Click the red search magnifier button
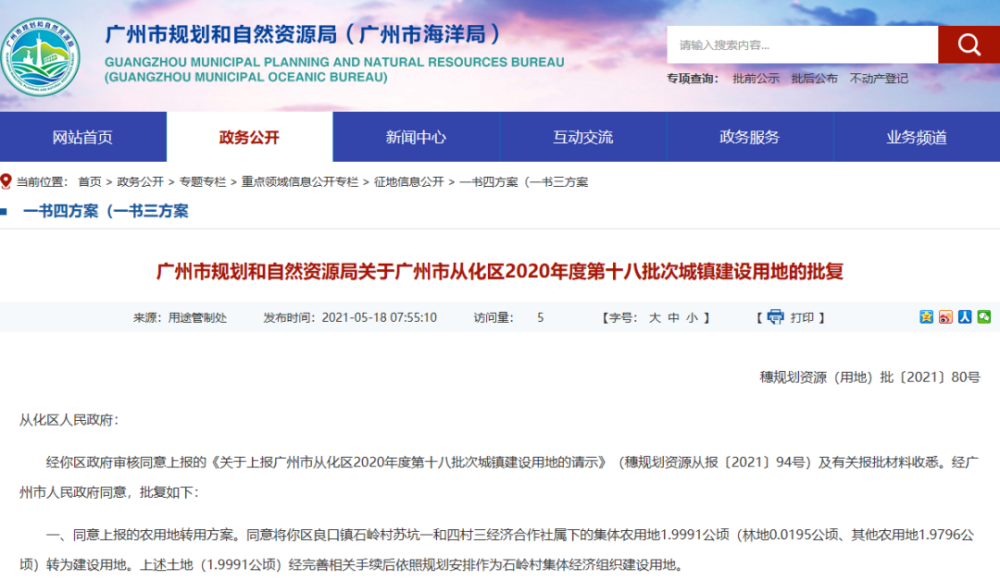Image resolution: width=1000 pixels, height=581 pixels. point(969,45)
